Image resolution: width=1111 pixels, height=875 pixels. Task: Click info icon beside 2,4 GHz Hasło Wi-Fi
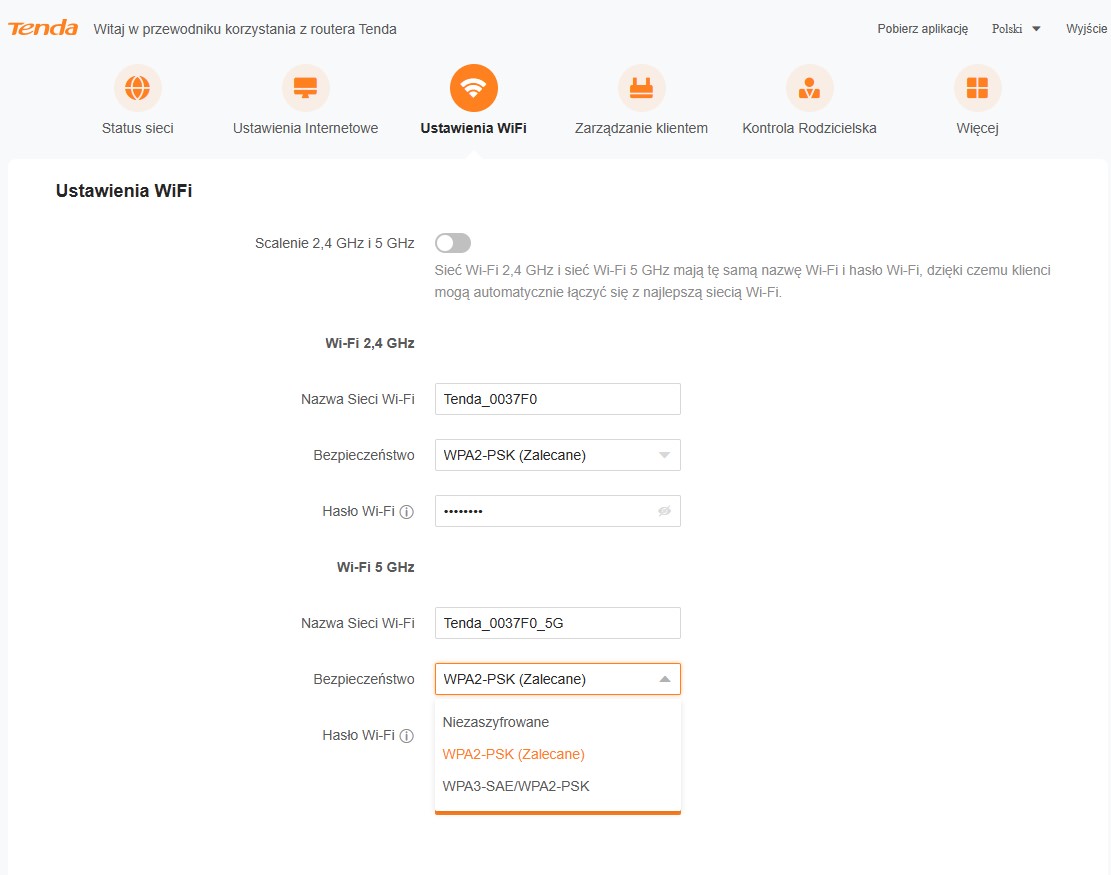click(x=407, y=512)
